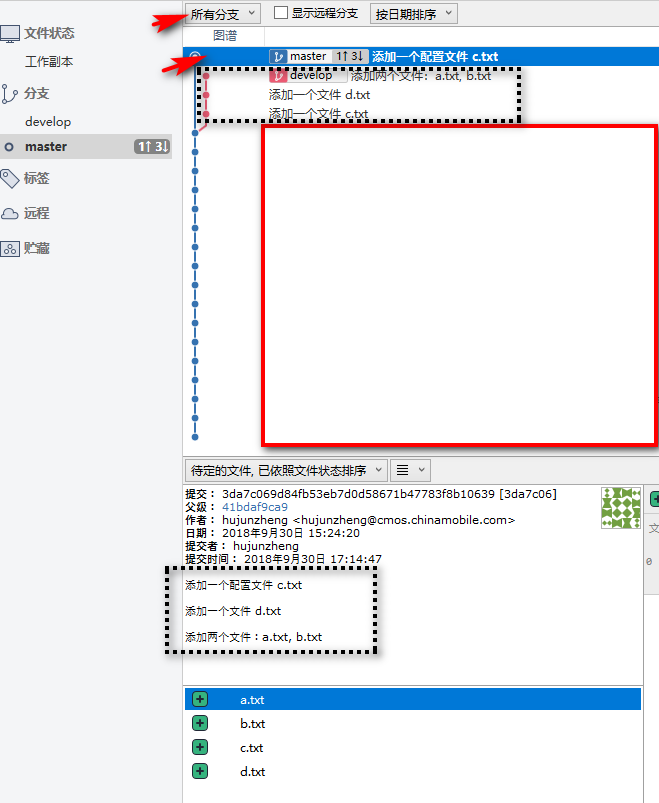Open the 待定的文件 file sort dropdown

[x=286, y=470]
